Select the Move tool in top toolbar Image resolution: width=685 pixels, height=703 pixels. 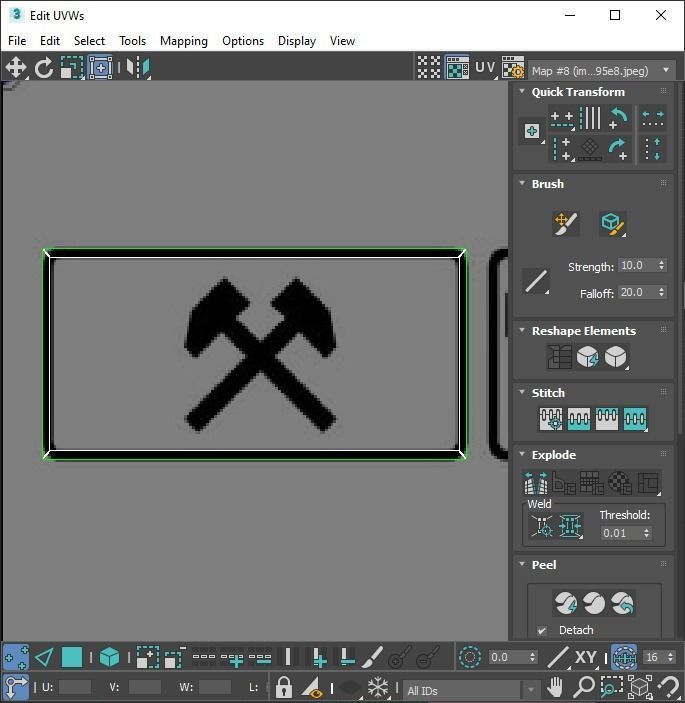[16, 68]
